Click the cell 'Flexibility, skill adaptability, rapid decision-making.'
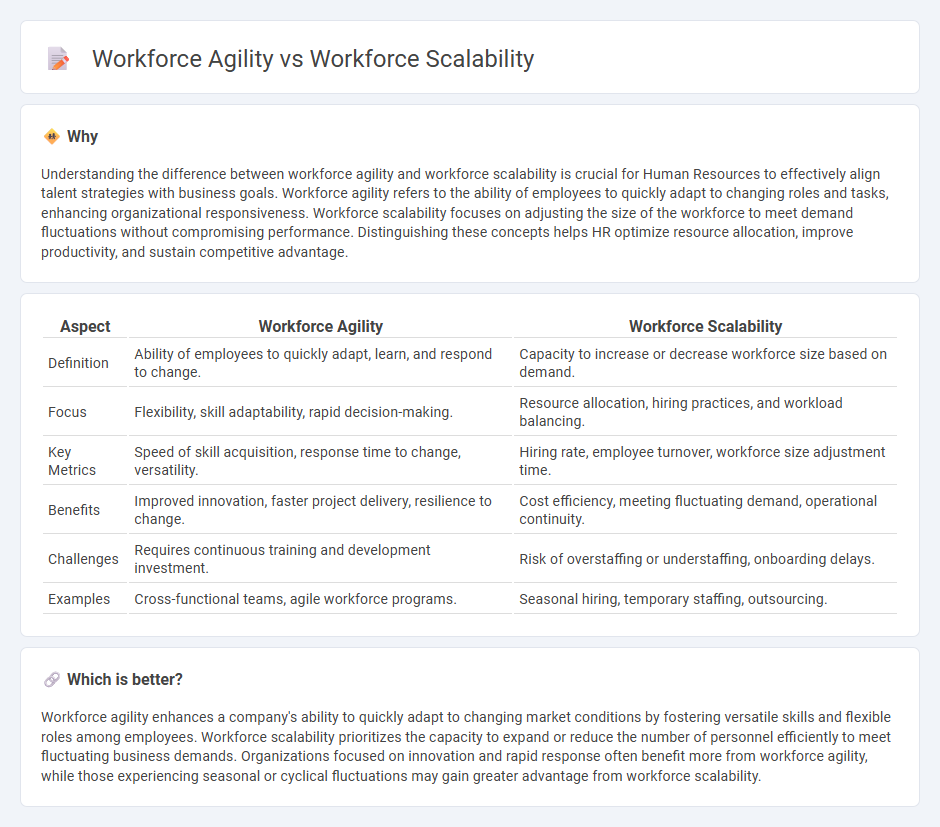Viewport: 940px width, 827px height. (x=321, y=412)
